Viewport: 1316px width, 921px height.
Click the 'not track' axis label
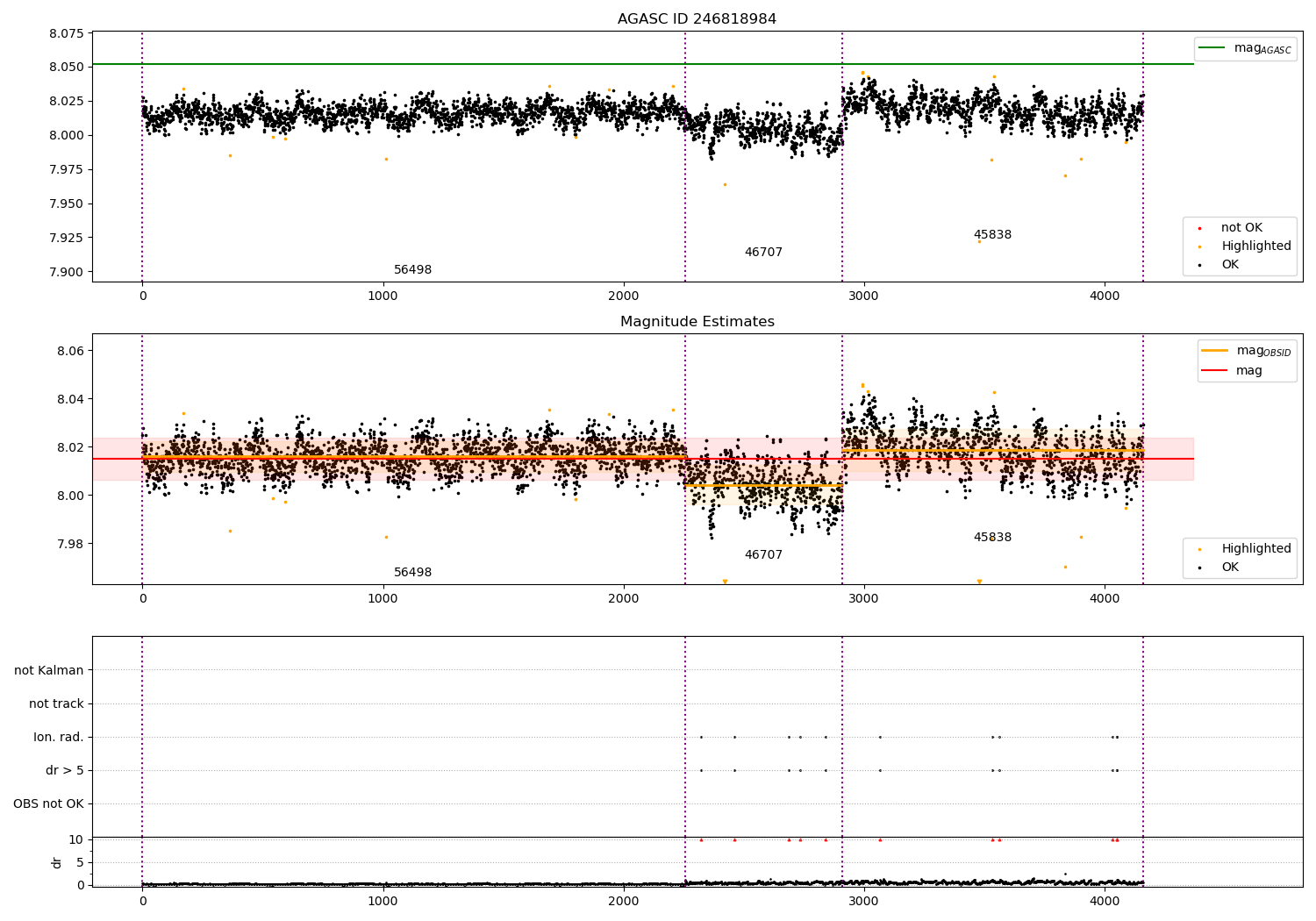[x=56, y=703]
